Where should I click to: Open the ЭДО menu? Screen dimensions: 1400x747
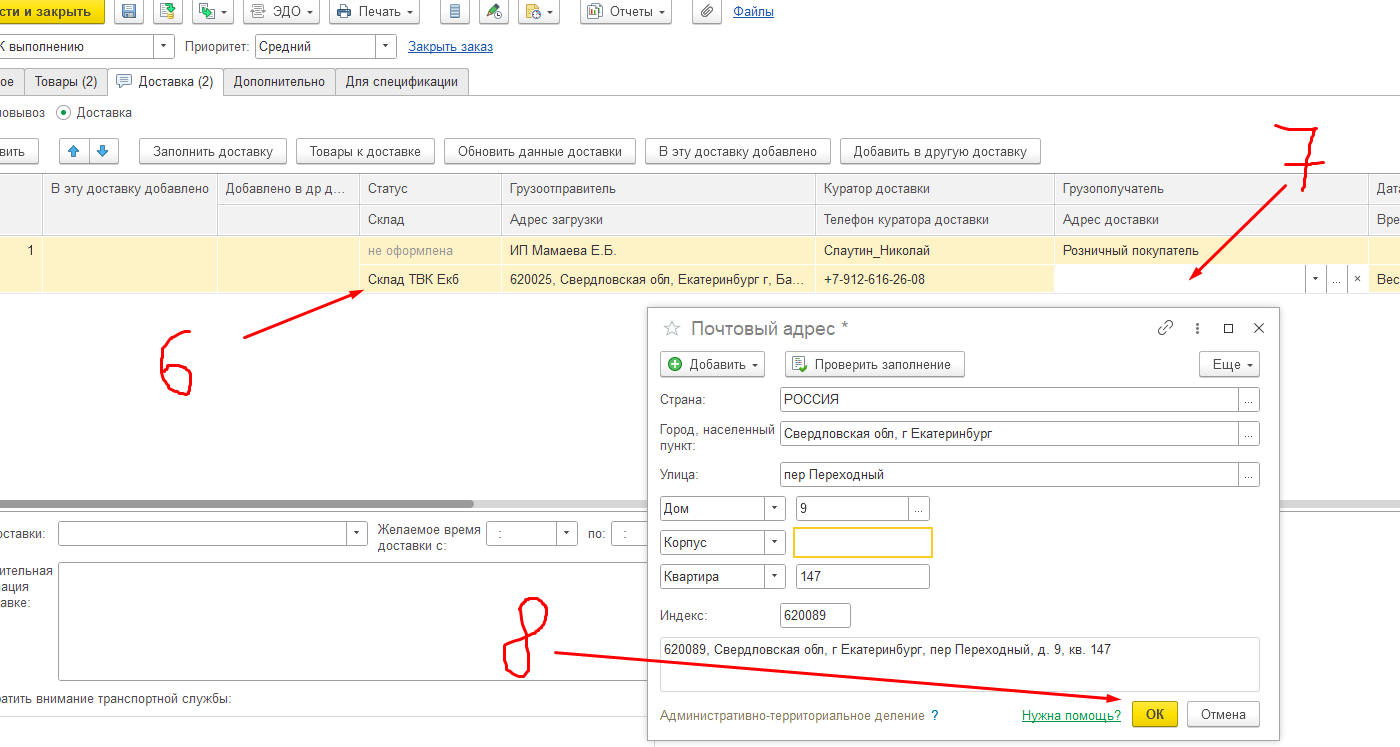[x=282, y=12]
